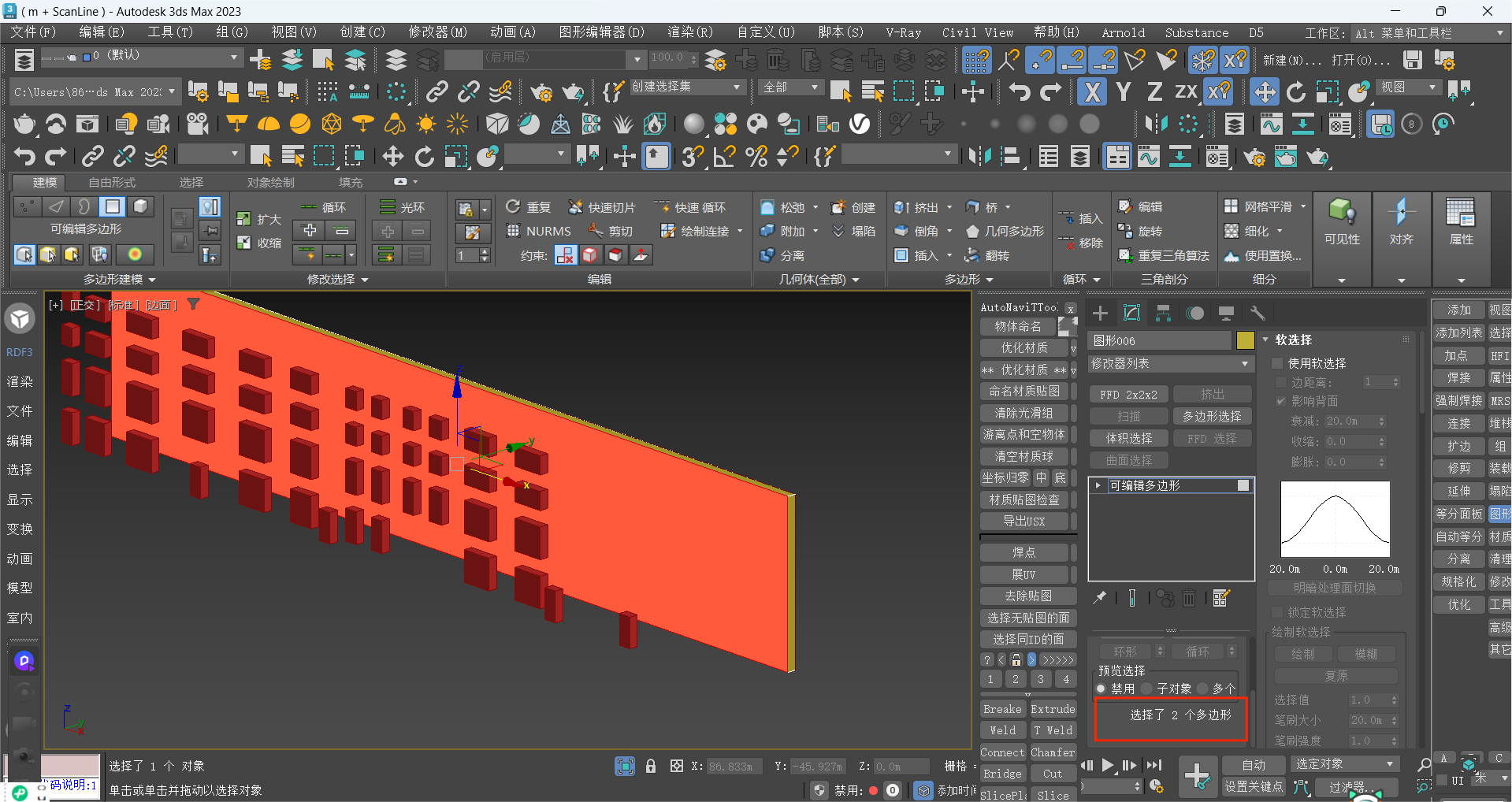Toggle 可编辑多边形 modifier visibility box
The height and width of the screenshot is (802, 1512).
(x=1243, y=485)
